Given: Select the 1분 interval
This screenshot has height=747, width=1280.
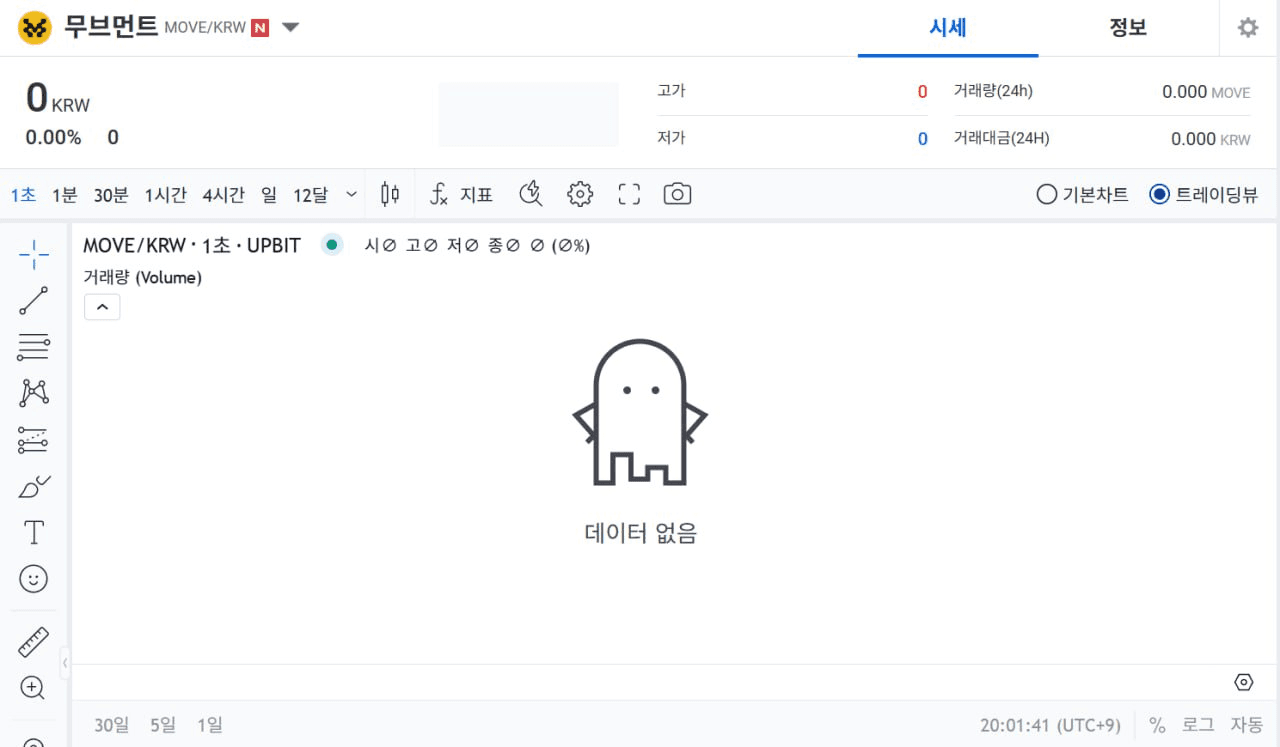Looking at the screenshot, I should [64, 195].
